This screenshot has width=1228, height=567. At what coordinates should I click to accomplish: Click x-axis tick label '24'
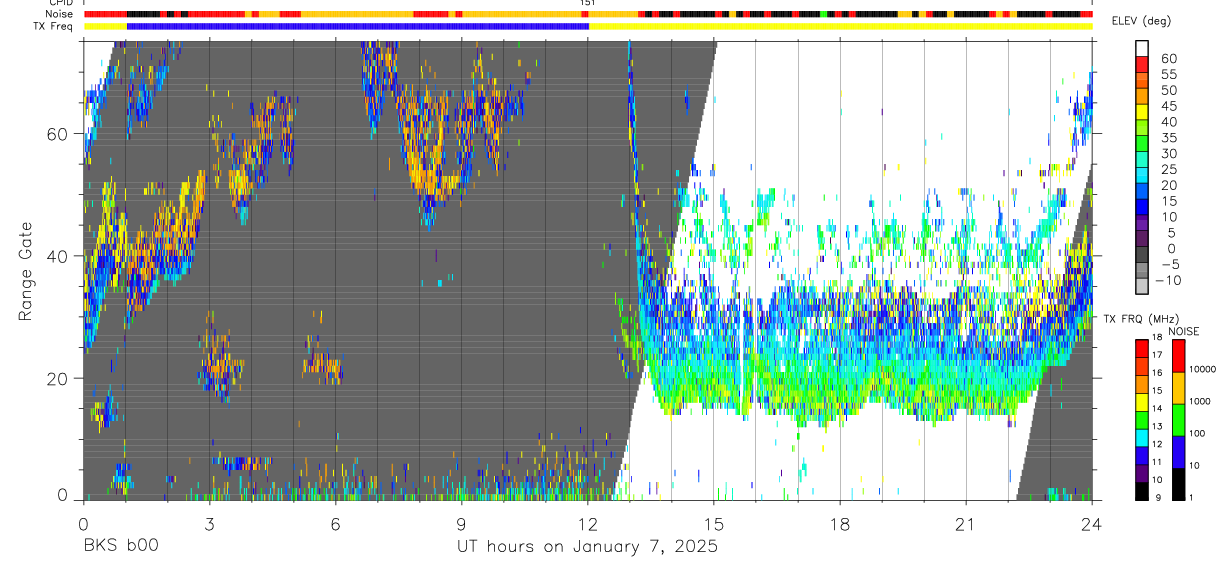tap(1092, 523)
